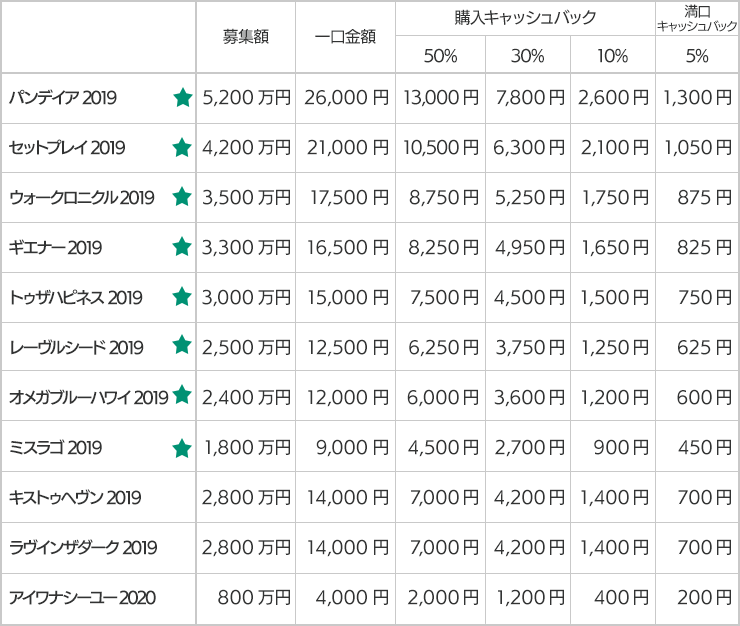The width and height of the screenshot is (740, 626).
Task: Click the 10% cashback column header
Action: [x=613, y=56]
